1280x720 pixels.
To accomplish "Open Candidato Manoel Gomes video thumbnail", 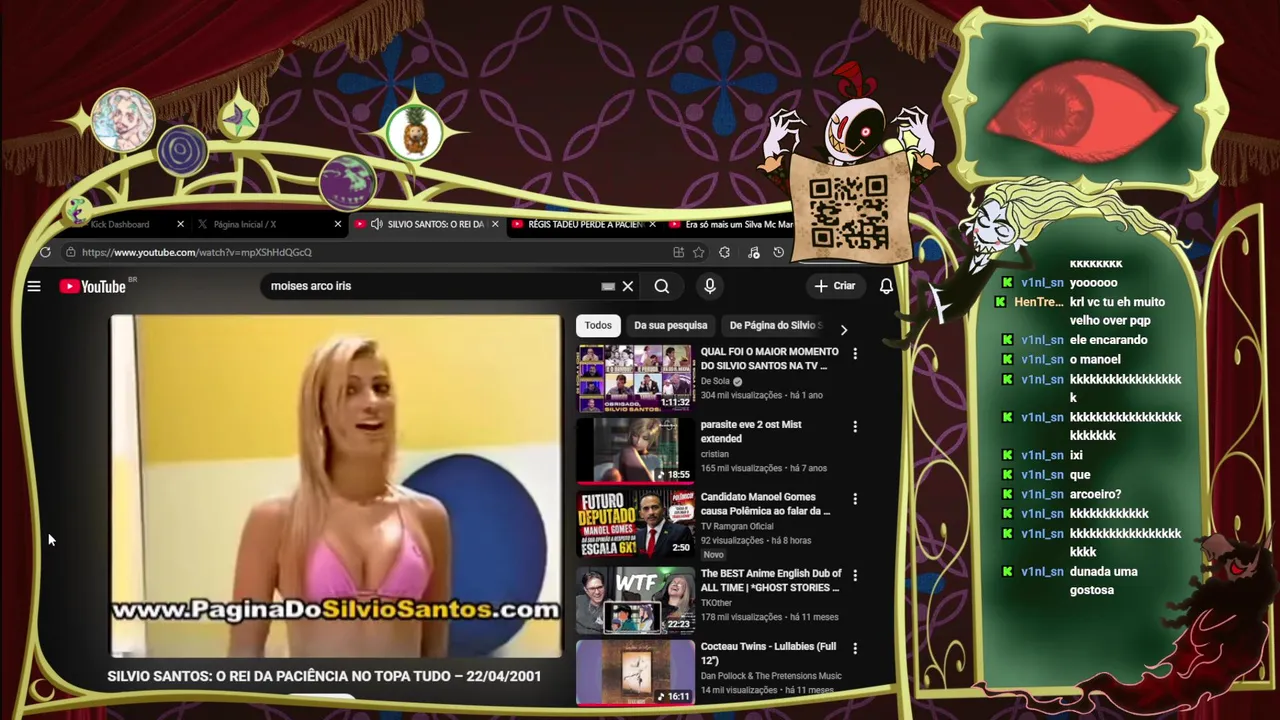I will click(635, 523).
